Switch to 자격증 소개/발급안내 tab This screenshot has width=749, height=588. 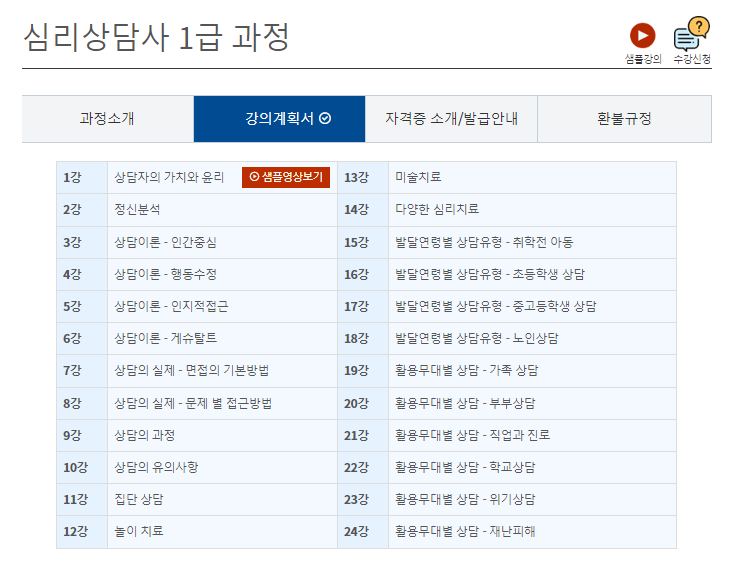(x=451, y=119)
